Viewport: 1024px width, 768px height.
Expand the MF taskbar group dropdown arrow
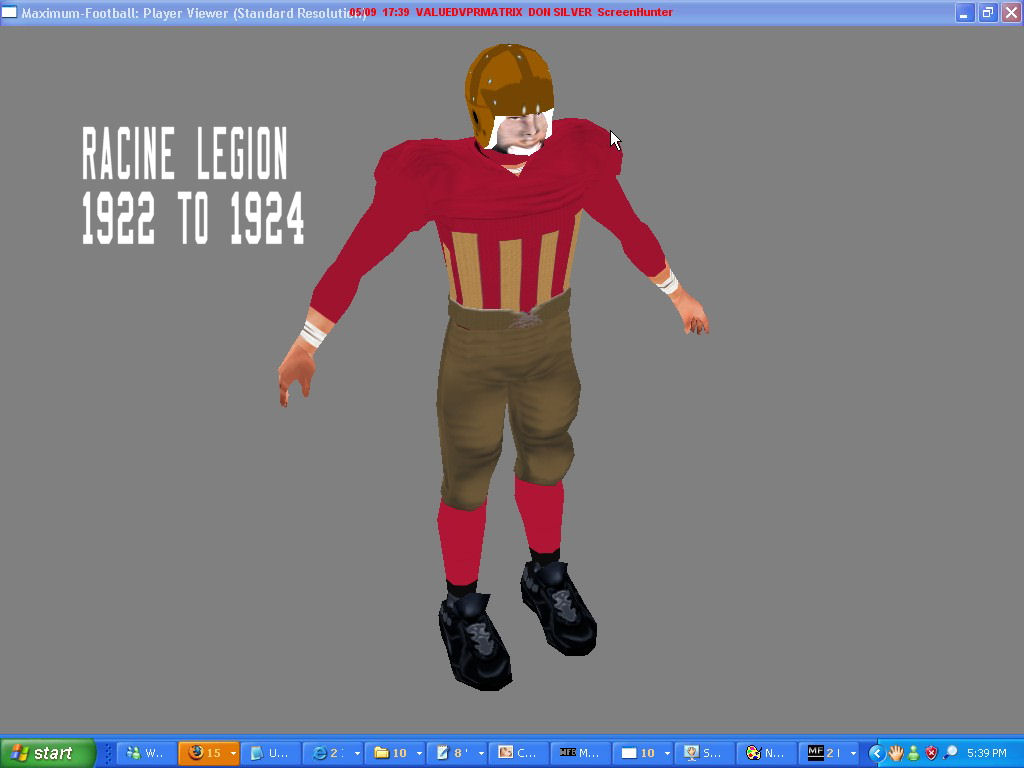[853, 753]
